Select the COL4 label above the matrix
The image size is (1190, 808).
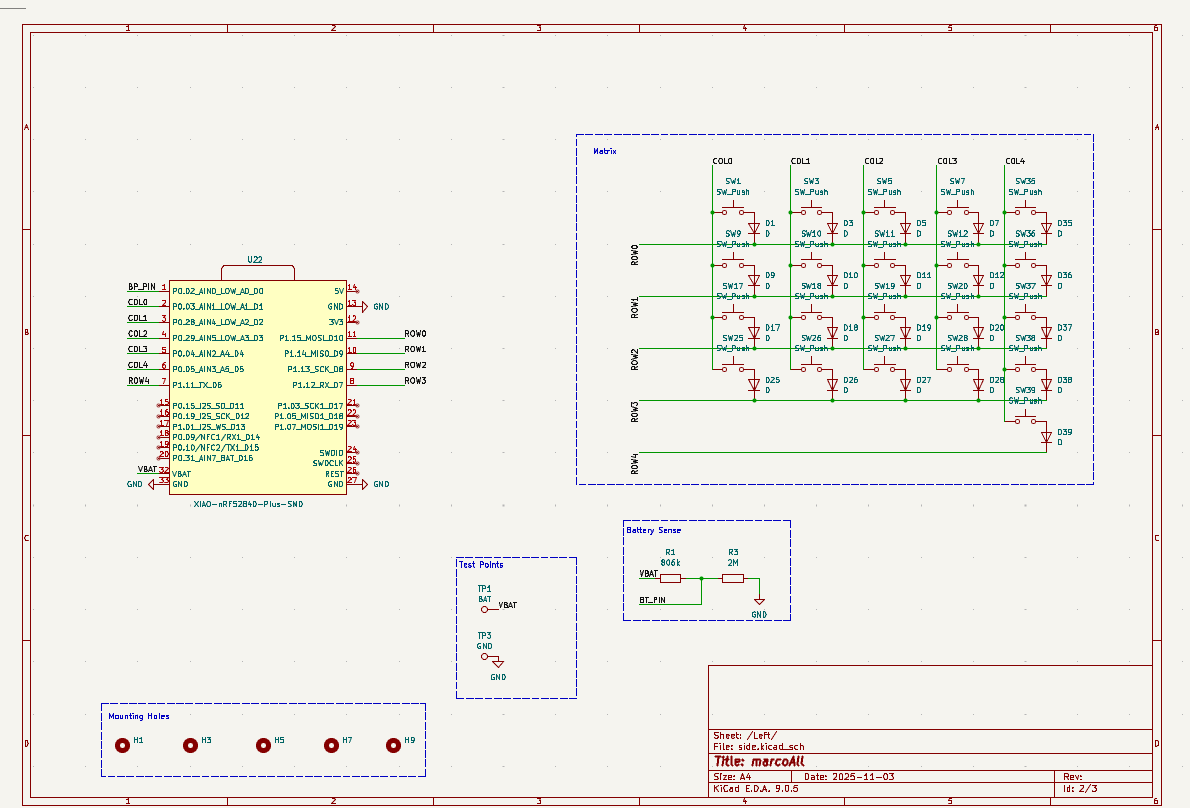coord(1015,161)
